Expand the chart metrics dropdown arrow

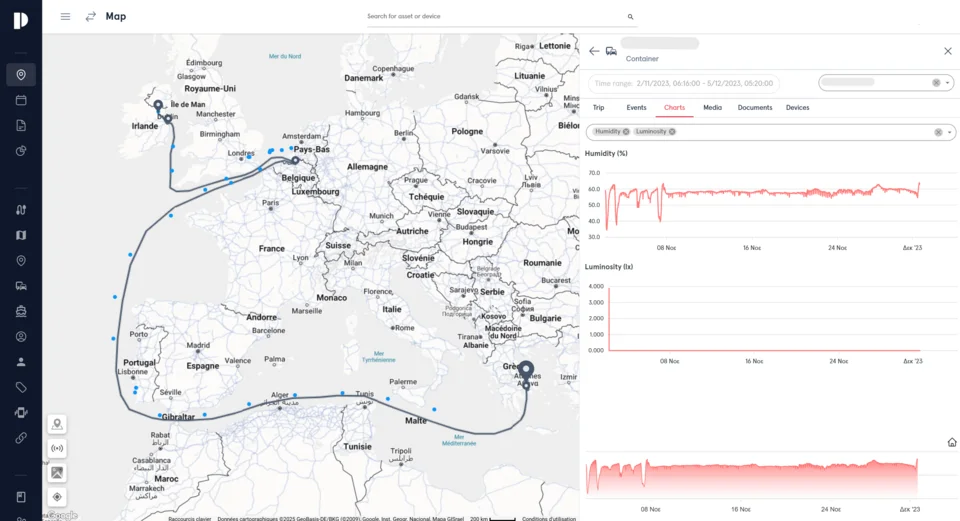[x=948, y=132]
